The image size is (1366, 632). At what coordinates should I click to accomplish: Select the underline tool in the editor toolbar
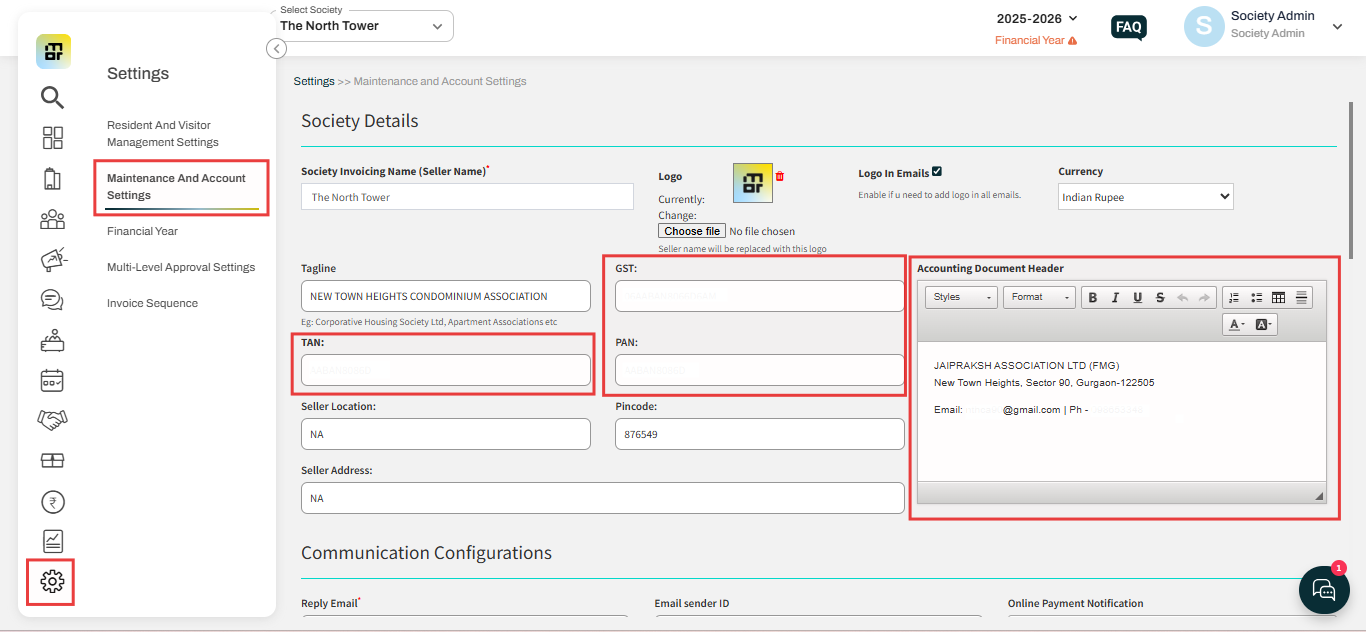(1138, 297)
